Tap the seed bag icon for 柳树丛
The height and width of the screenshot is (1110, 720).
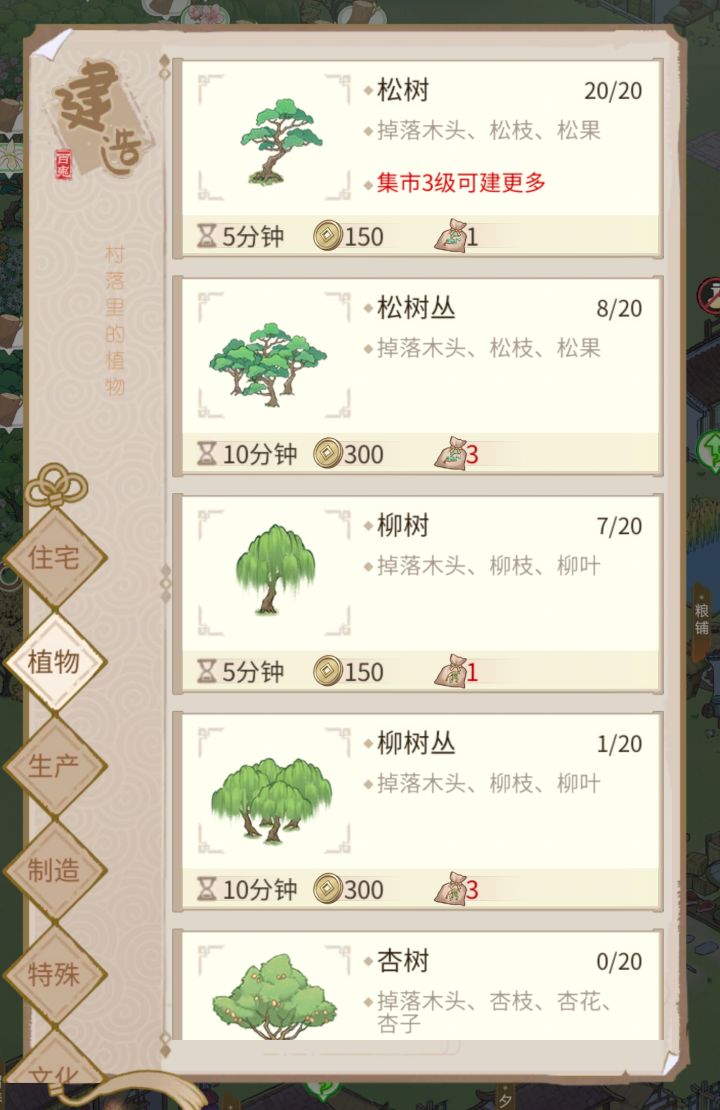[450, 888]
